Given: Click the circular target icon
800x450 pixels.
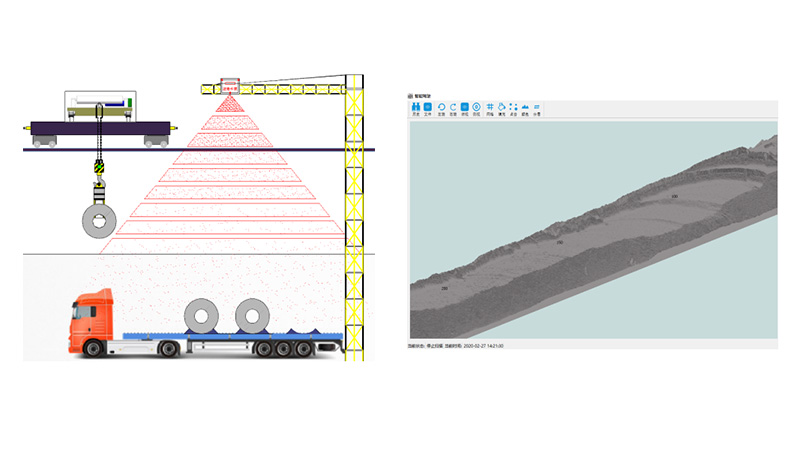Looking at the screenshot, I should 476,108.
